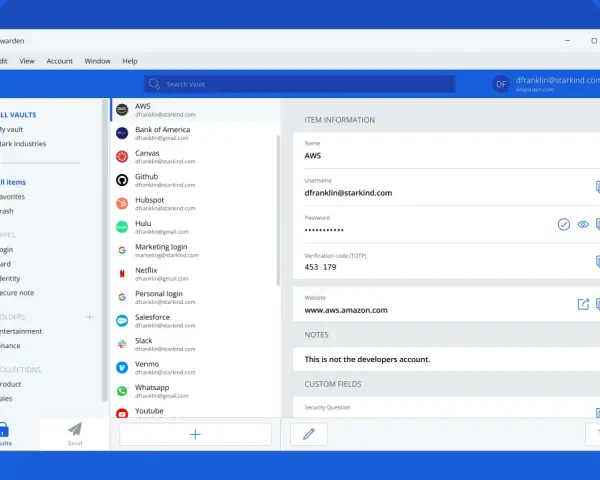This screenshot has width=600, height=480.
Task: Click the Whatsapp logo icon
Action: point(122,391)
